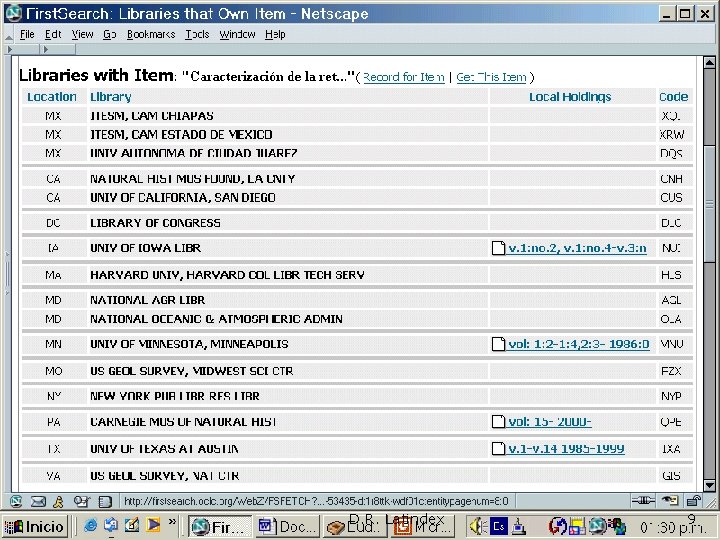Open Texas holdings link v.1-v.14 1985-1999
The height and width of the screenshot is (540, 720).
[566, 449]
